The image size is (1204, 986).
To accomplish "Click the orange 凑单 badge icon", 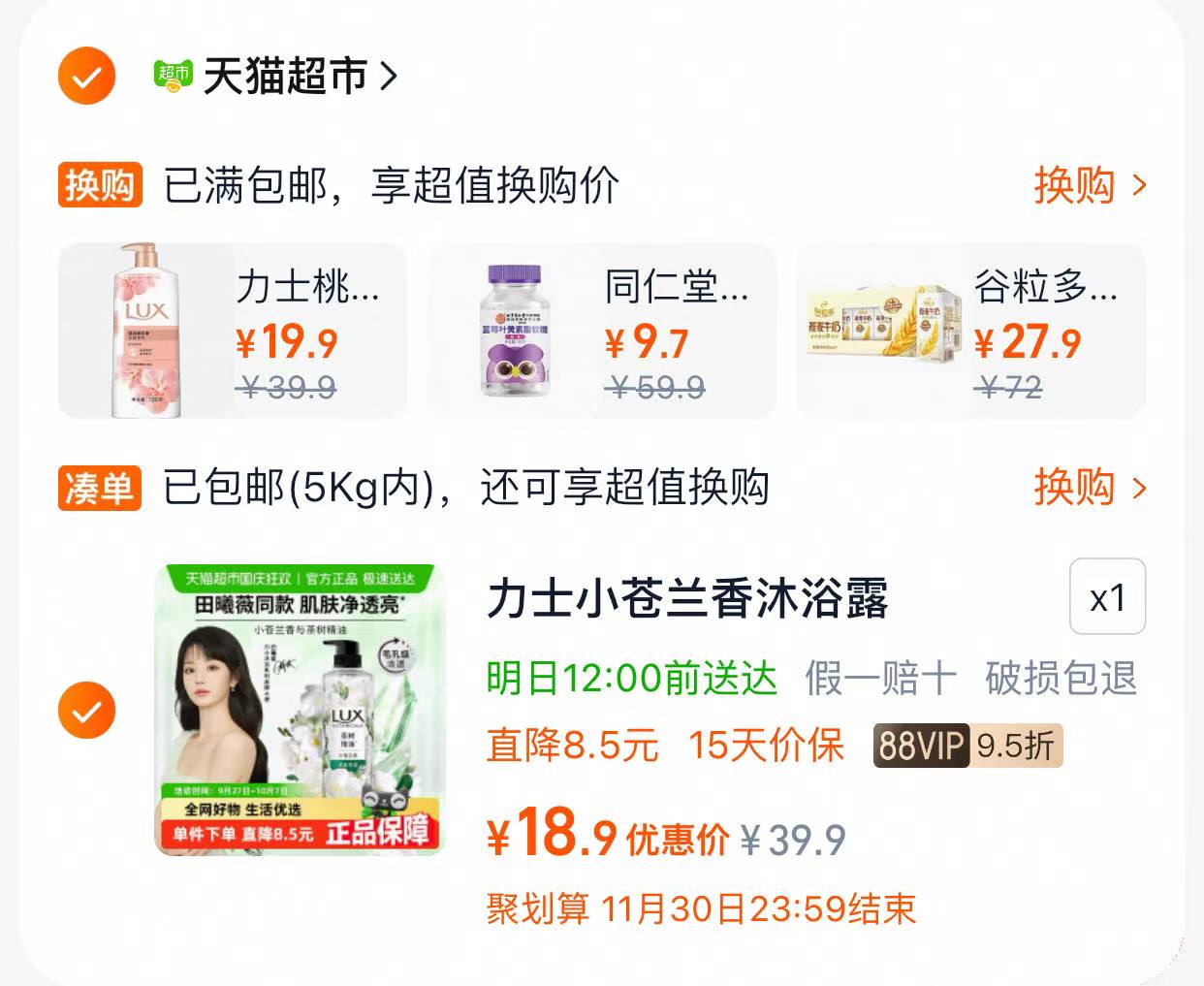I will coord(100,487).
